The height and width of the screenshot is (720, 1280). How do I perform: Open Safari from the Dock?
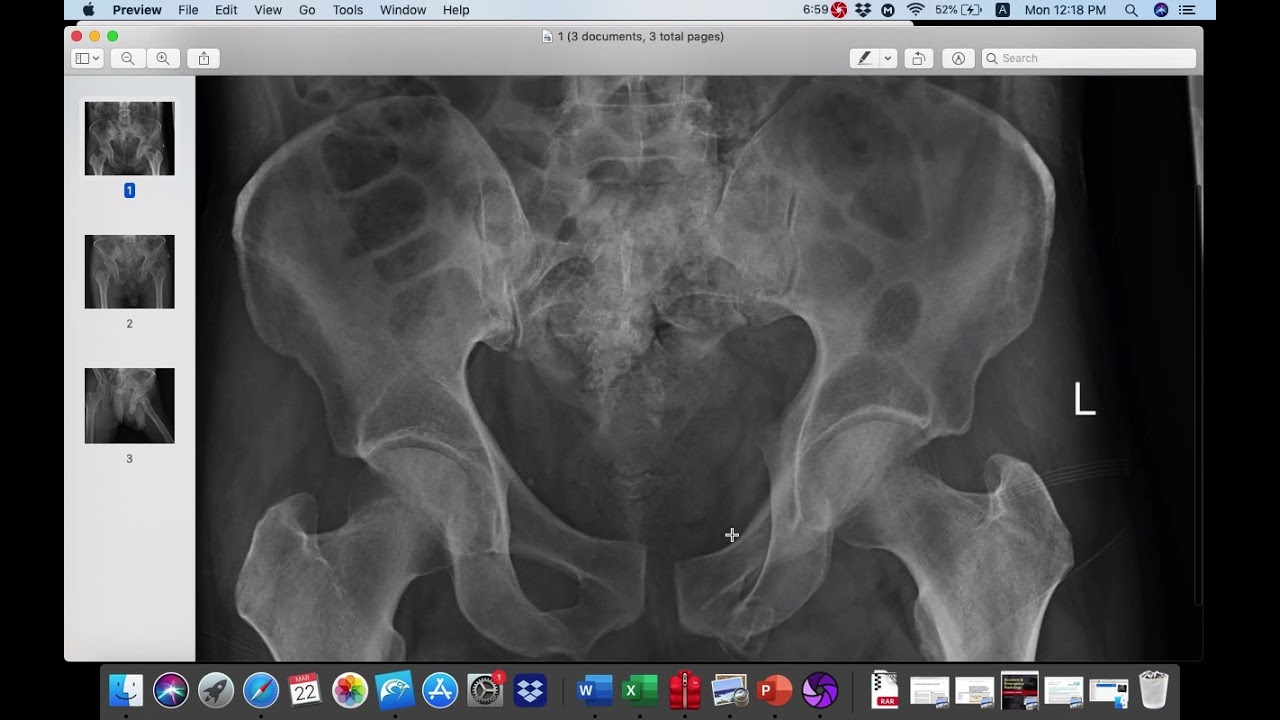coord(261,690)
